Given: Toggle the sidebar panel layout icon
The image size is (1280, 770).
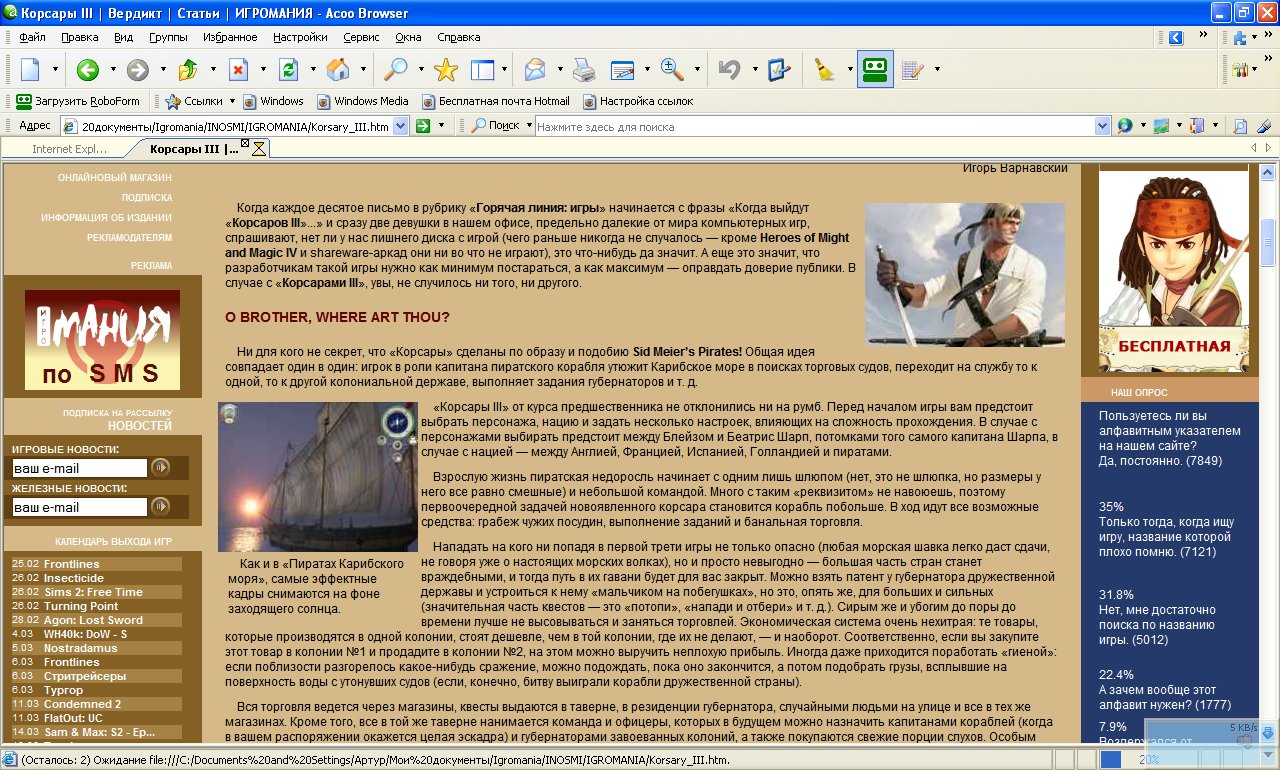Looking at the screenshot, I should coord(483,70).
